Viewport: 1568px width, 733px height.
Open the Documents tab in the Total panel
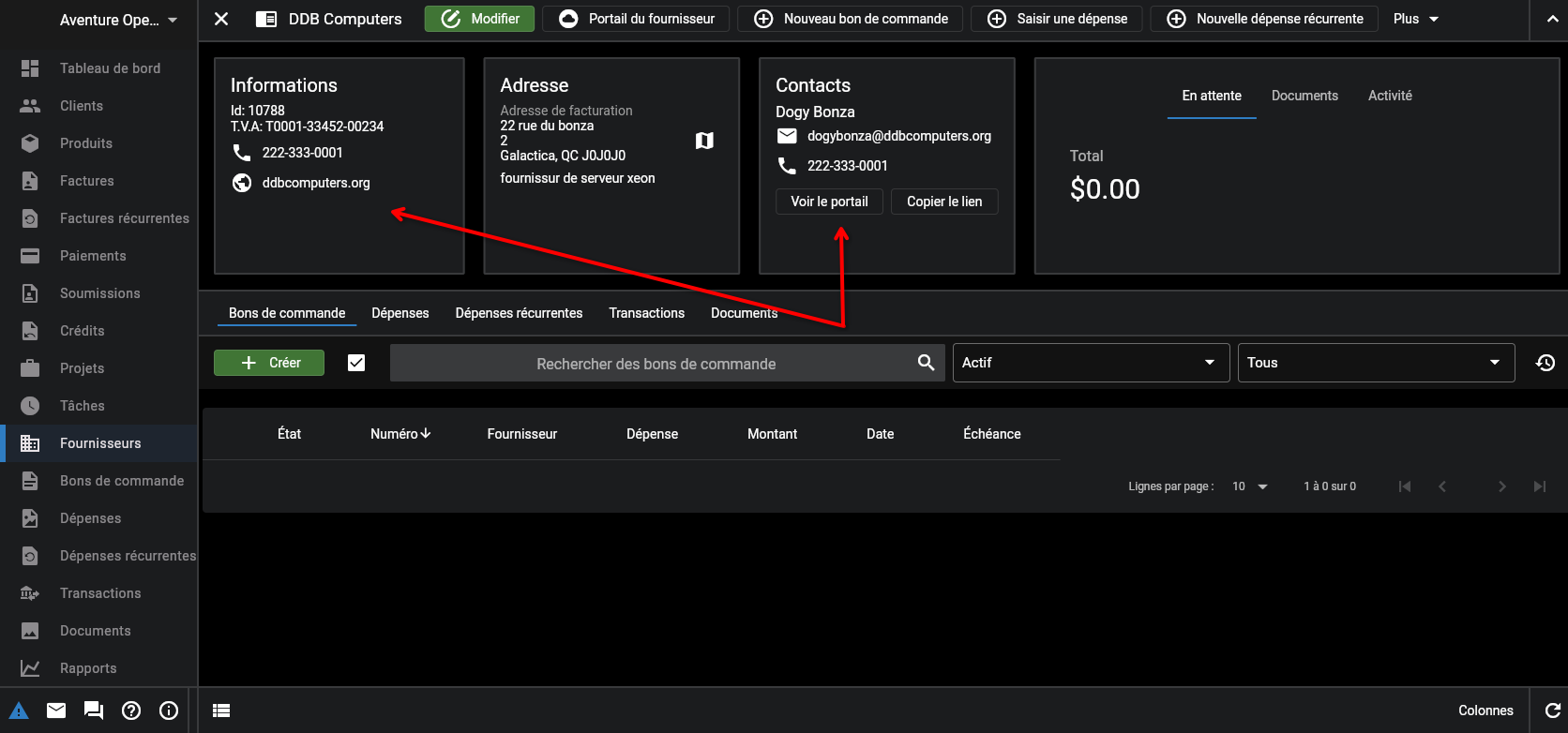point(1304,96)
